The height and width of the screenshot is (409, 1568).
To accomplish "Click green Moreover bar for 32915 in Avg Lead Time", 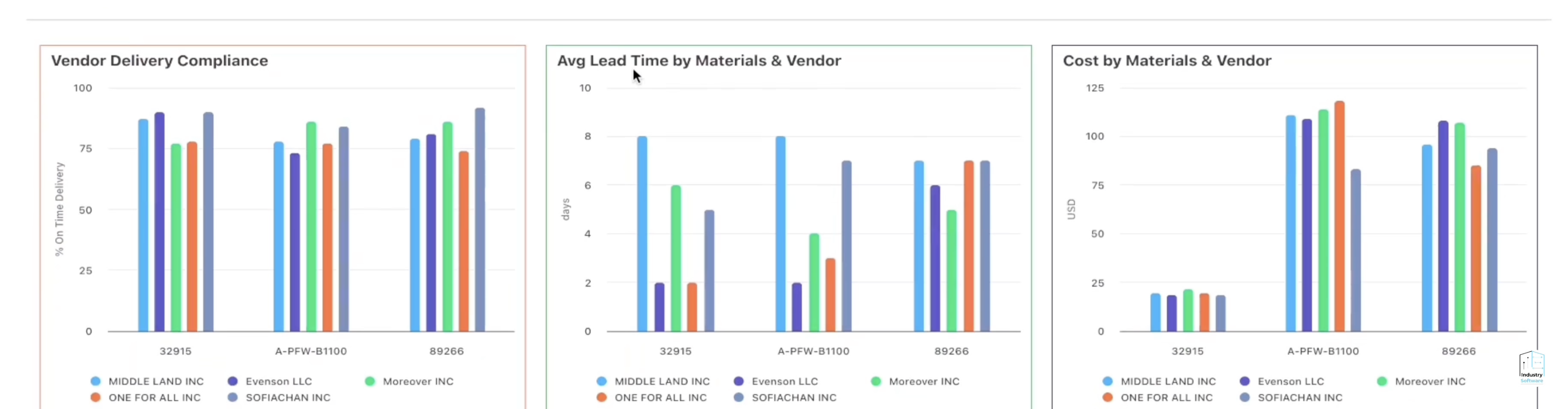I will pos(676,259).
